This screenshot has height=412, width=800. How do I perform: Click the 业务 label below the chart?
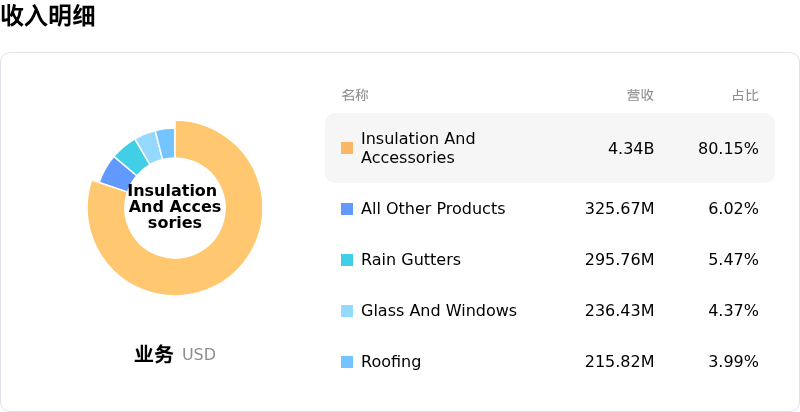tap(154, 354)
